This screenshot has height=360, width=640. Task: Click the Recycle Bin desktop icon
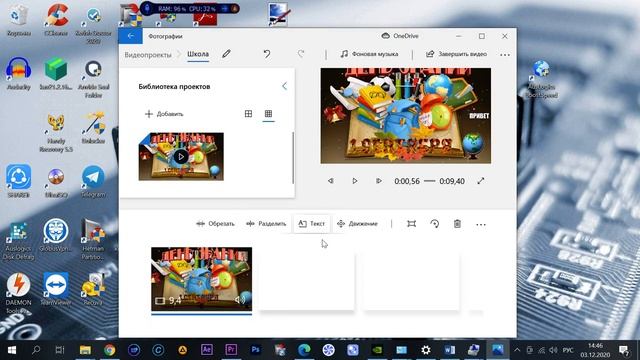point(18,20)
